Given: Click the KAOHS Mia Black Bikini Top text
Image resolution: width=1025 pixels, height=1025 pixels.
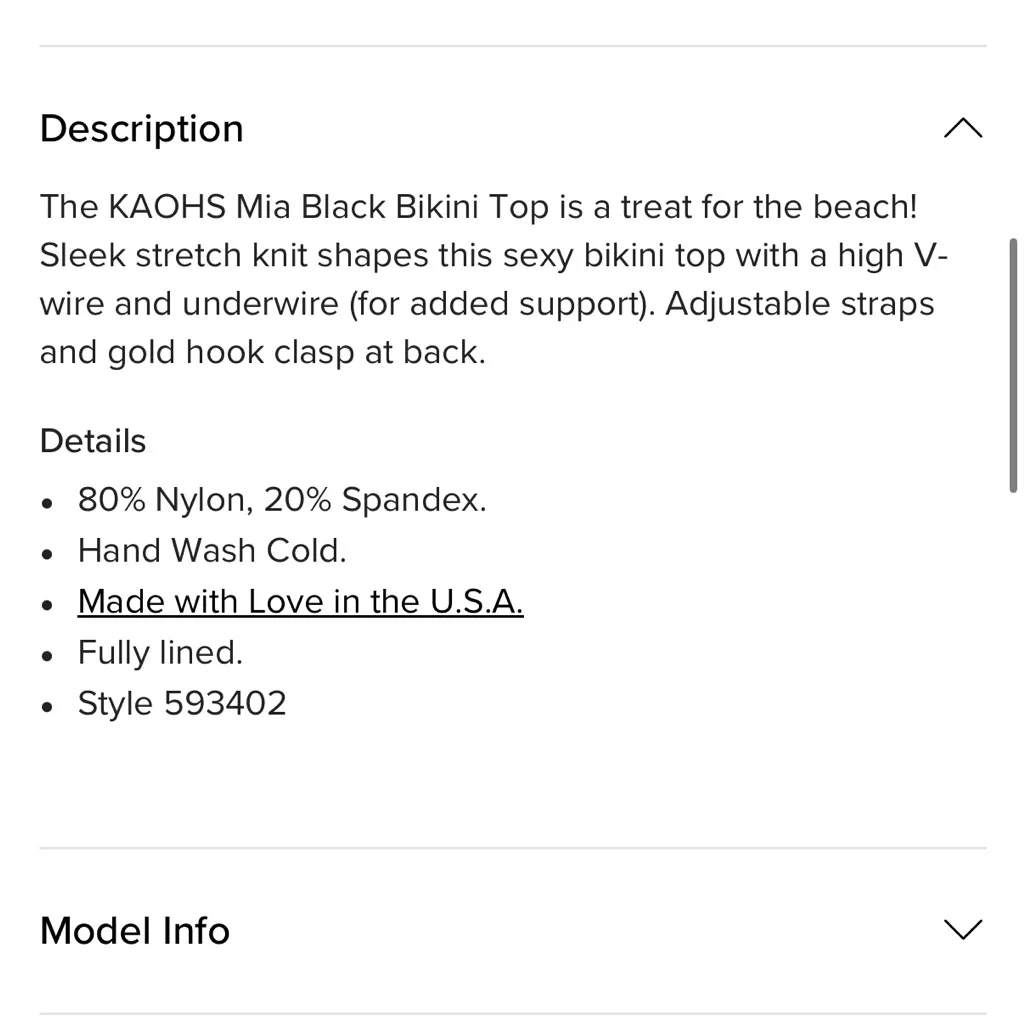Looking at the screenshot, I should [x=330, y=207].
